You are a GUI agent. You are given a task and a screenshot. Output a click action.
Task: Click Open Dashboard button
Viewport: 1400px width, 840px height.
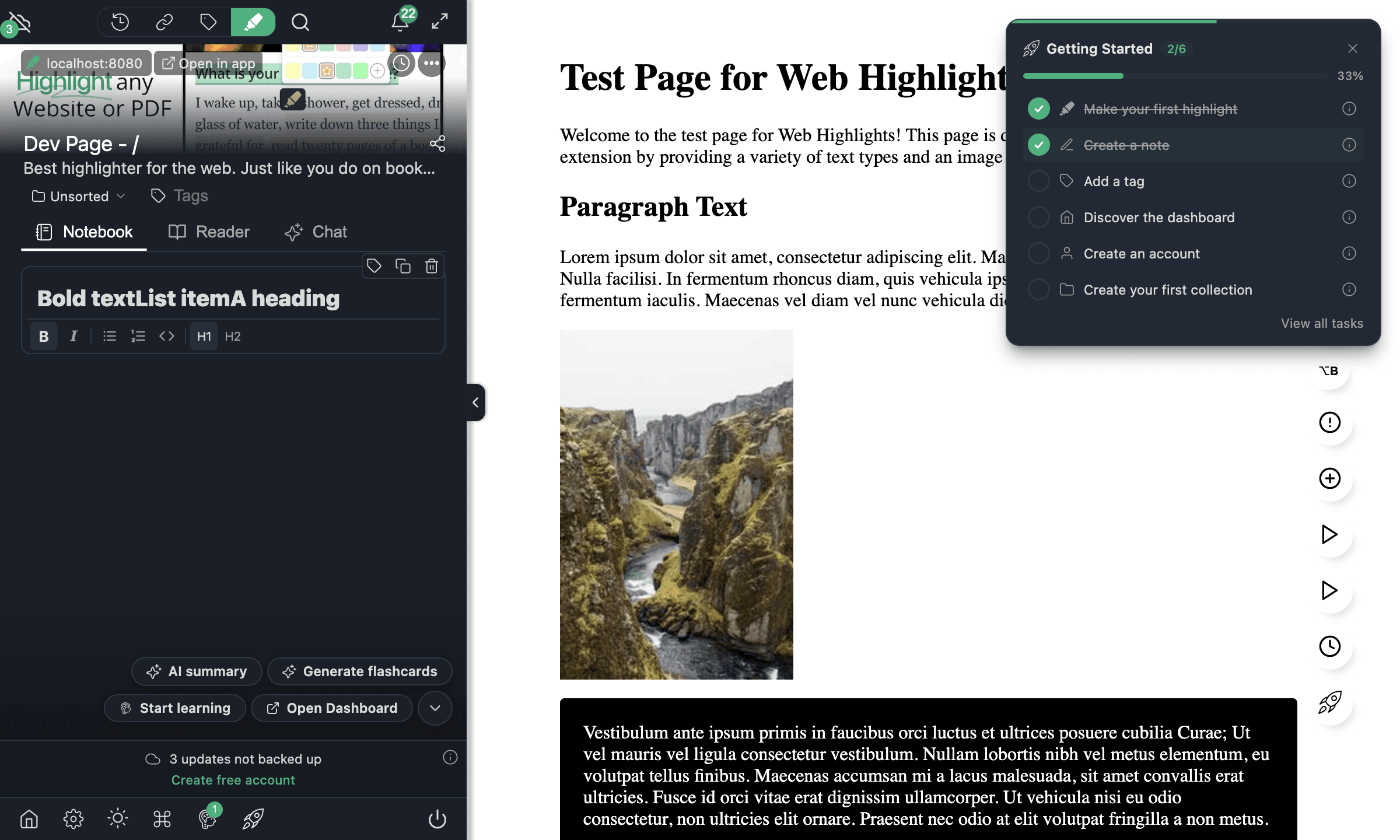[332, 708]
